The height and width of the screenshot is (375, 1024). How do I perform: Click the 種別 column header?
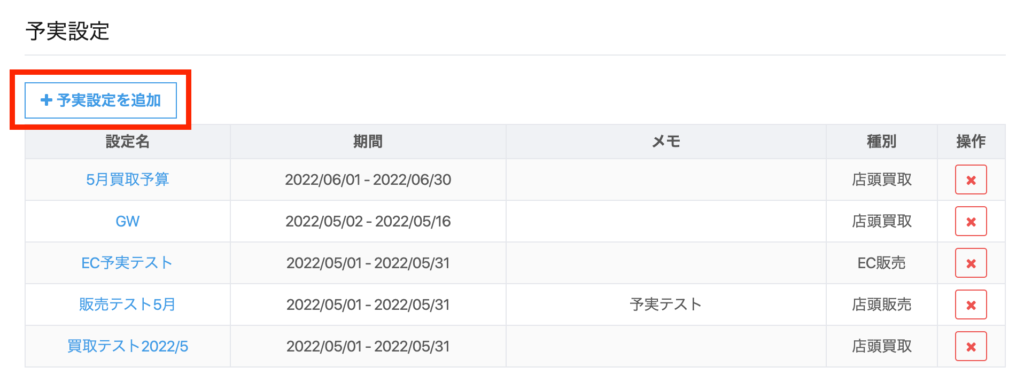point(882,141)
